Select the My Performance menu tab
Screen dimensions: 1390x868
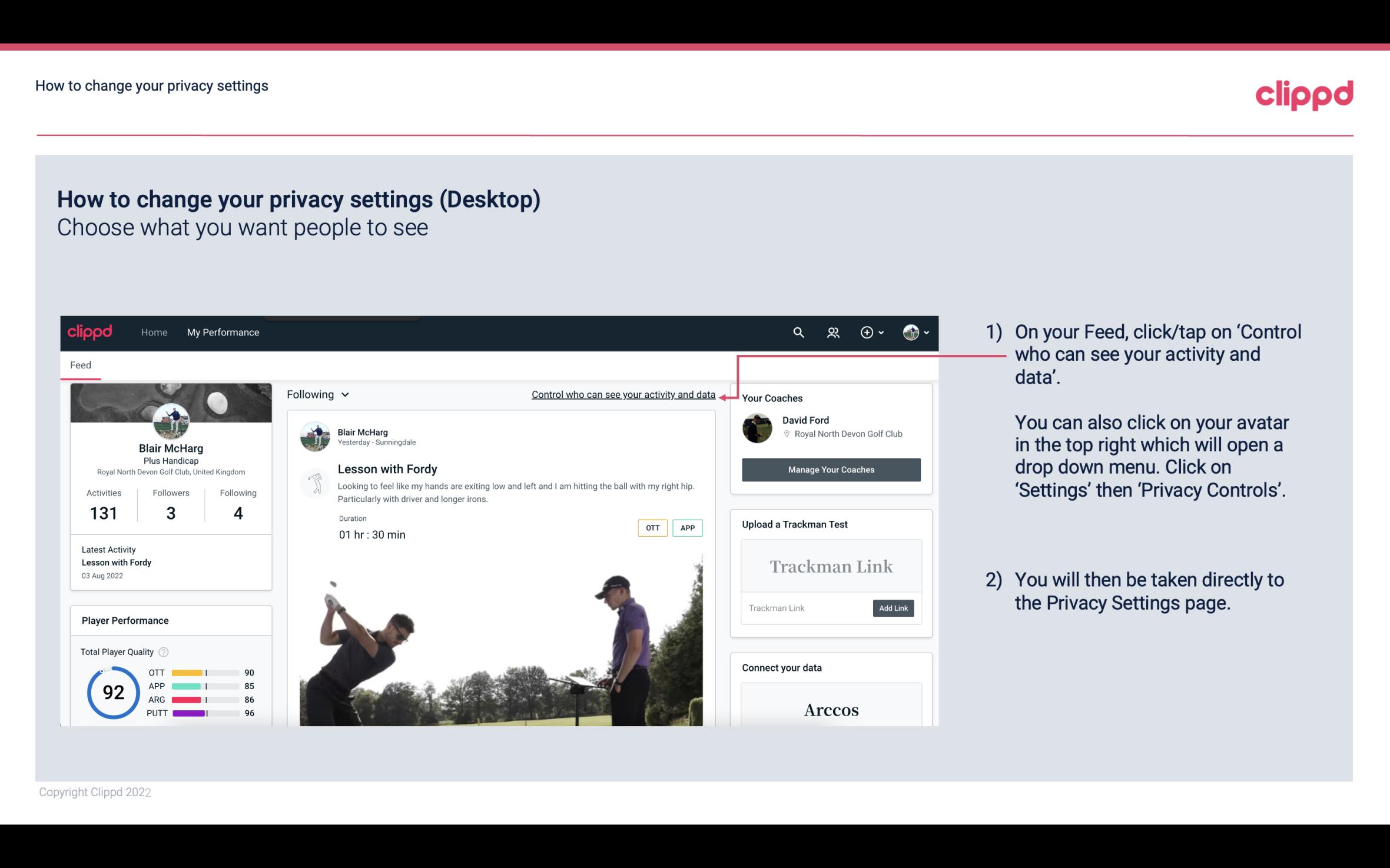(222, 332)
